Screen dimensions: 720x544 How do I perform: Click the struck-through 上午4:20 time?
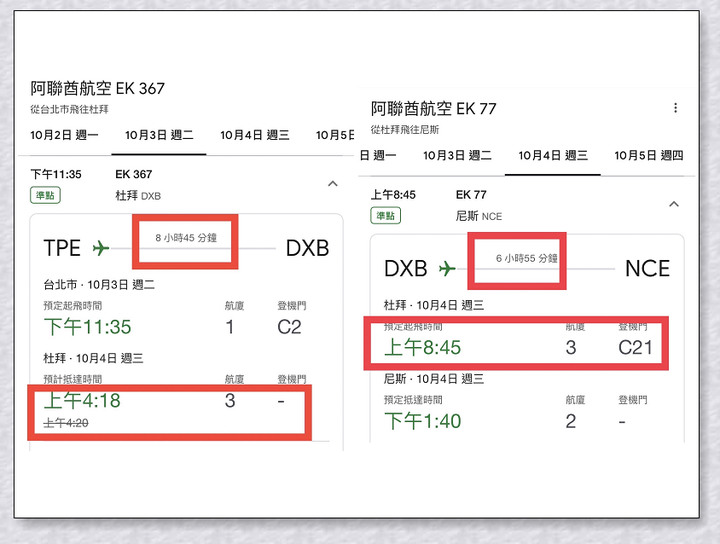coord(66,423)
